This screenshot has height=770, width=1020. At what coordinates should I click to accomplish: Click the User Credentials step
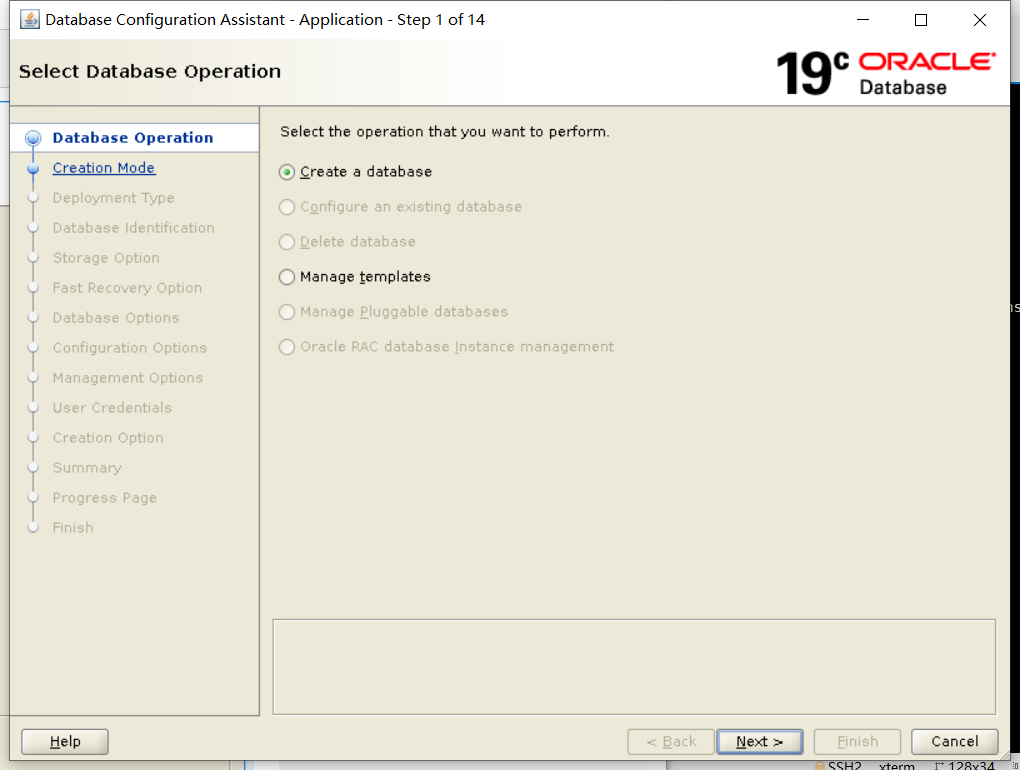click(112, 408)
